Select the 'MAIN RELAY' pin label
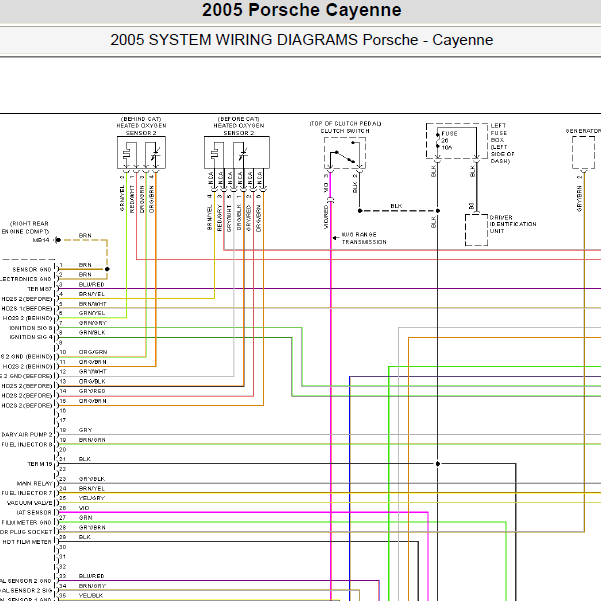Viewport: 601px width, 601px height. [34, 484]
